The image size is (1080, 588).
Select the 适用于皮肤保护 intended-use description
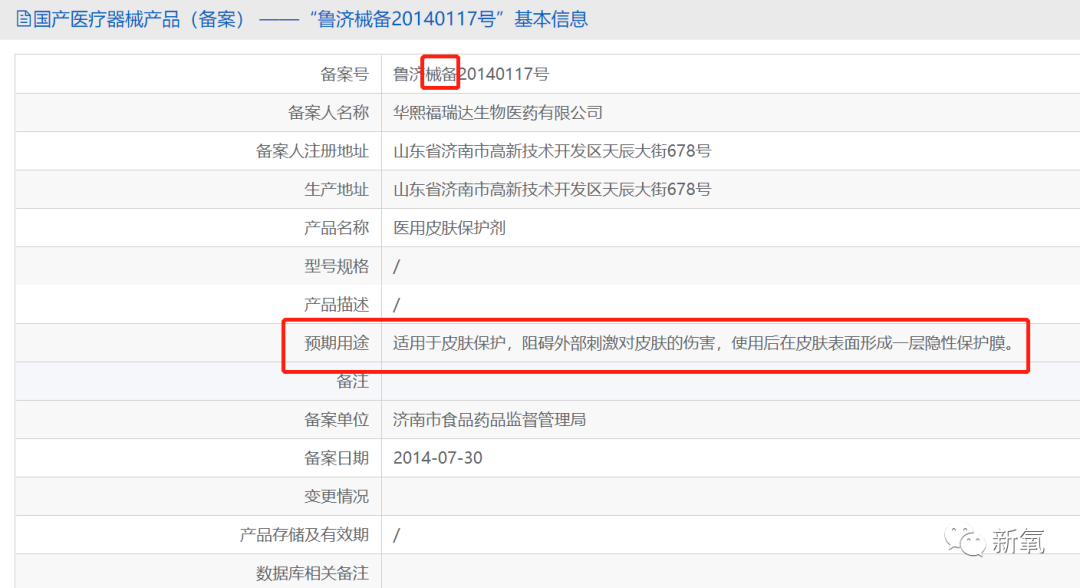click(x=705, y=343)
